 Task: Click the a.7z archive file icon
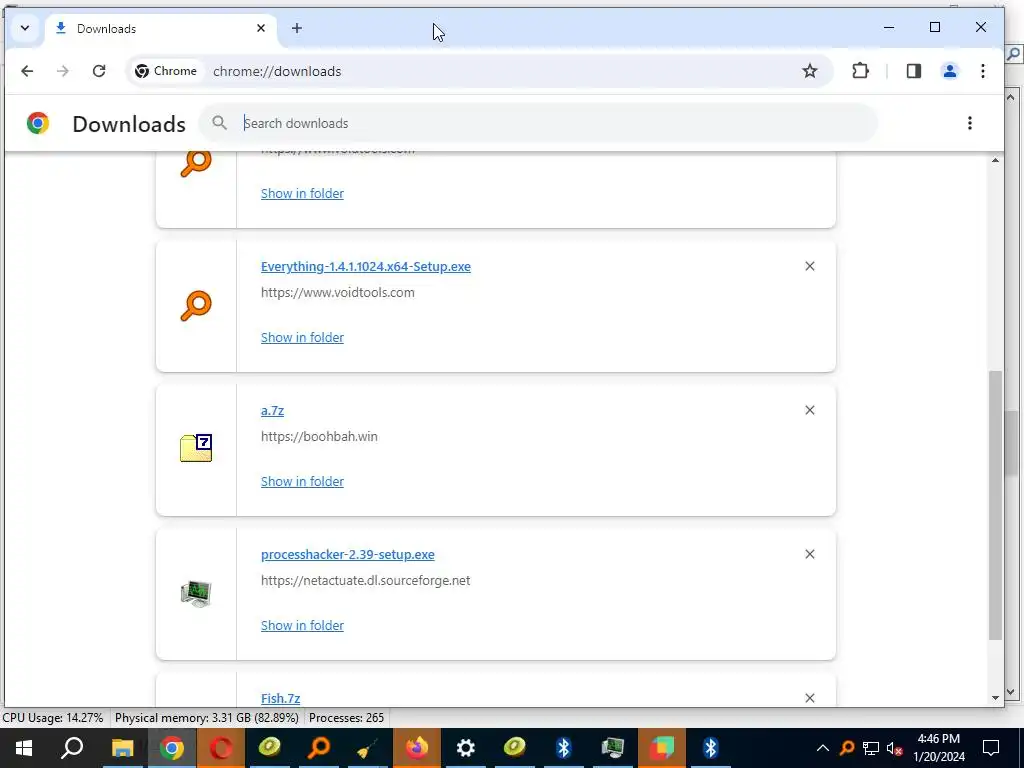pyautogui.click(x=196, y=448)
